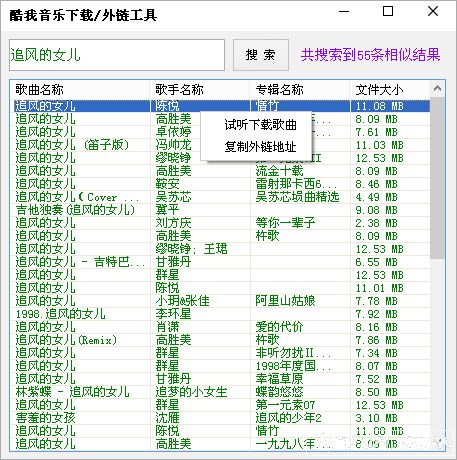The width and height of the screenshot is (457, 460).
Task: Click the scrollbar up arrow
Action: [x=437, y=89]
